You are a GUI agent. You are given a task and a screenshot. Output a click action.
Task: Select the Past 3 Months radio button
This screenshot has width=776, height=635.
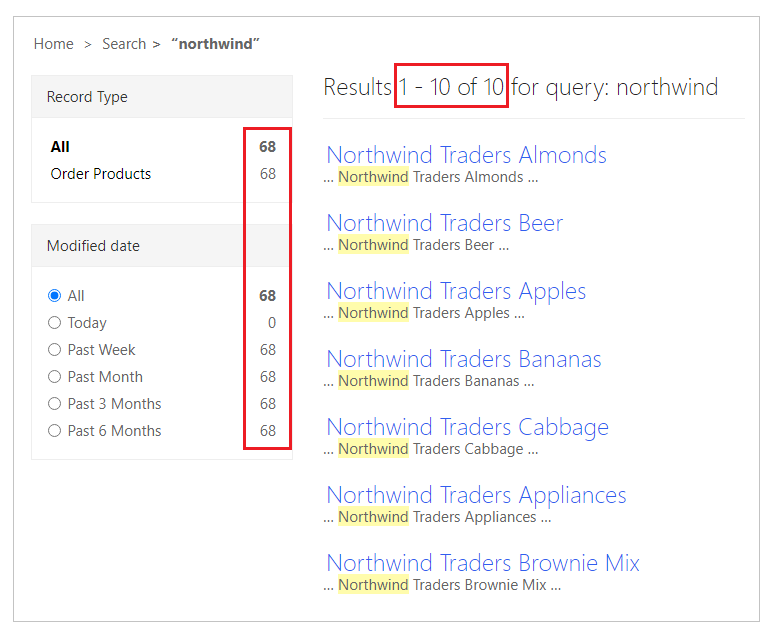(54, 404)
